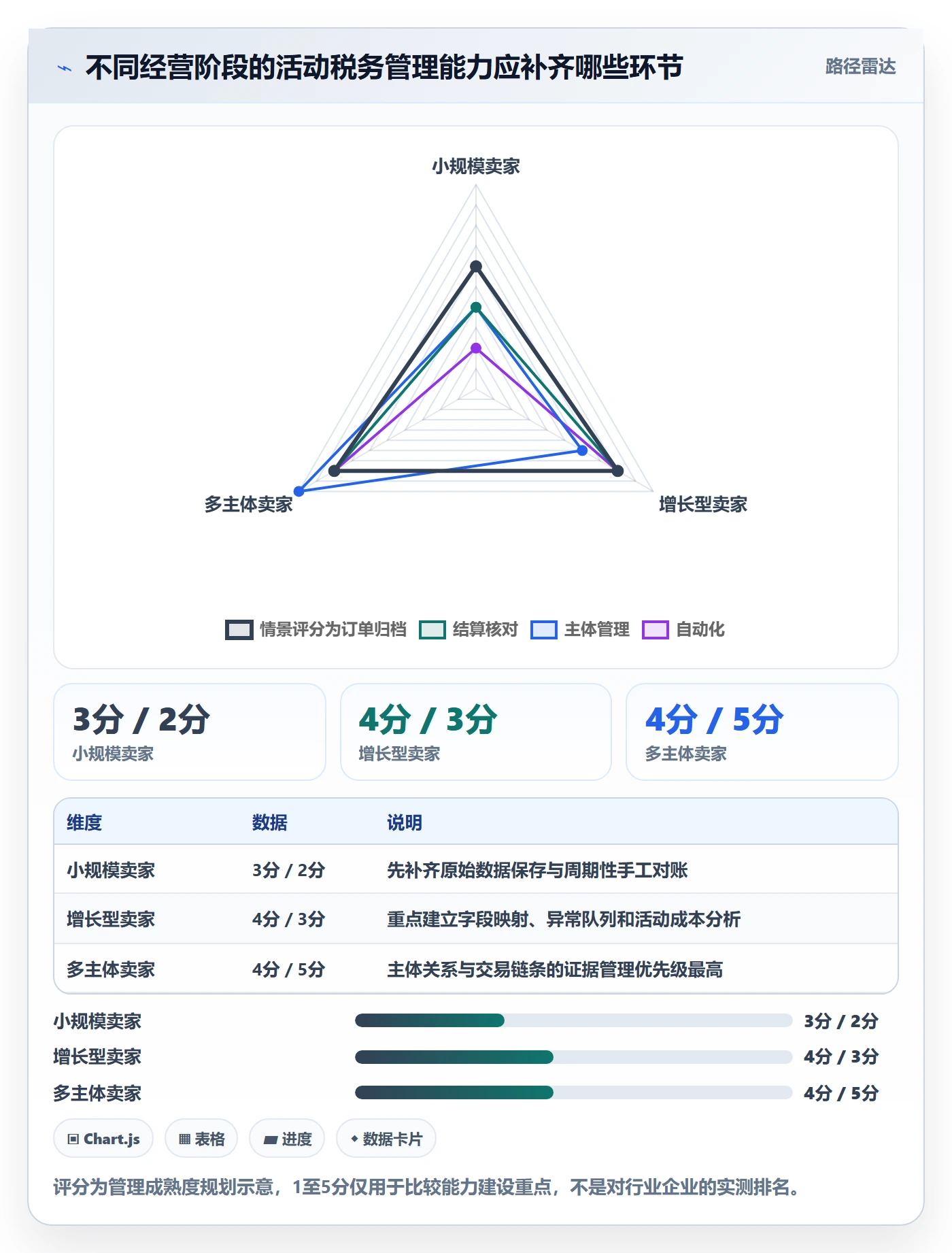Click the table cell 主体关系与交易链条的证据管理优先级最高
Viewport: 952px width, 1253px height.
coord(555,969)
